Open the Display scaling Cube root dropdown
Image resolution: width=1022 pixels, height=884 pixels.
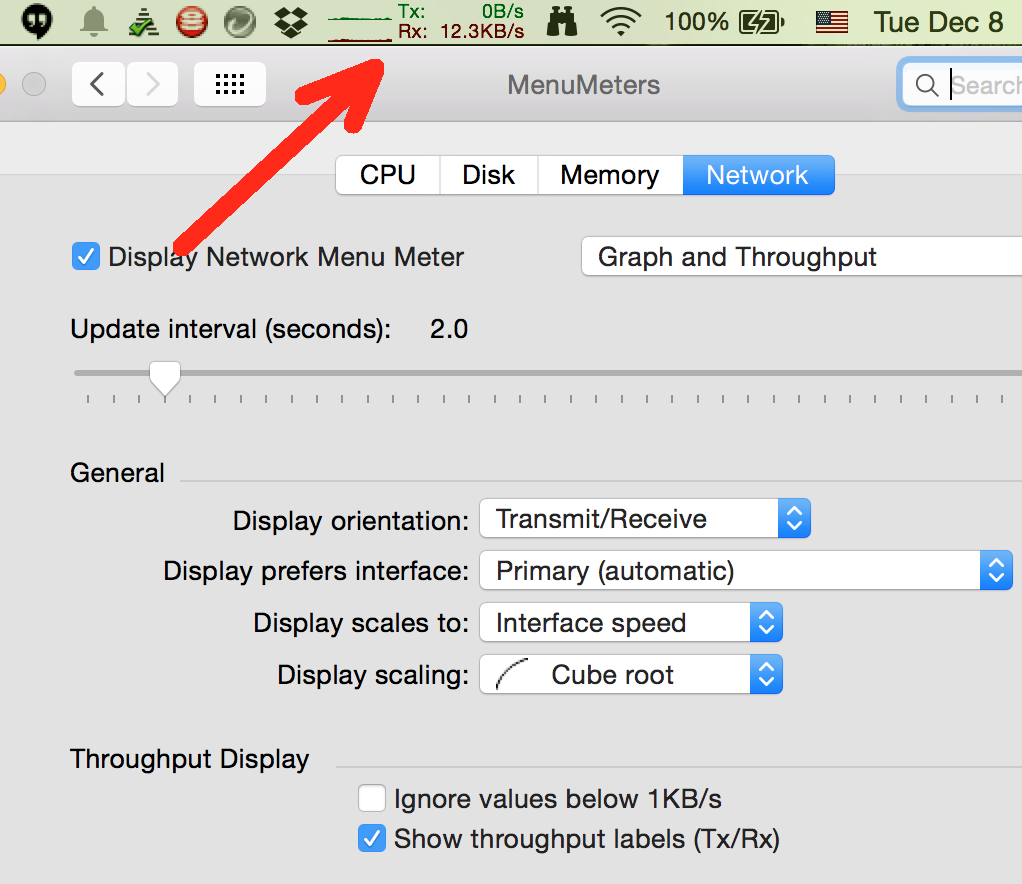tap(631, 675)
